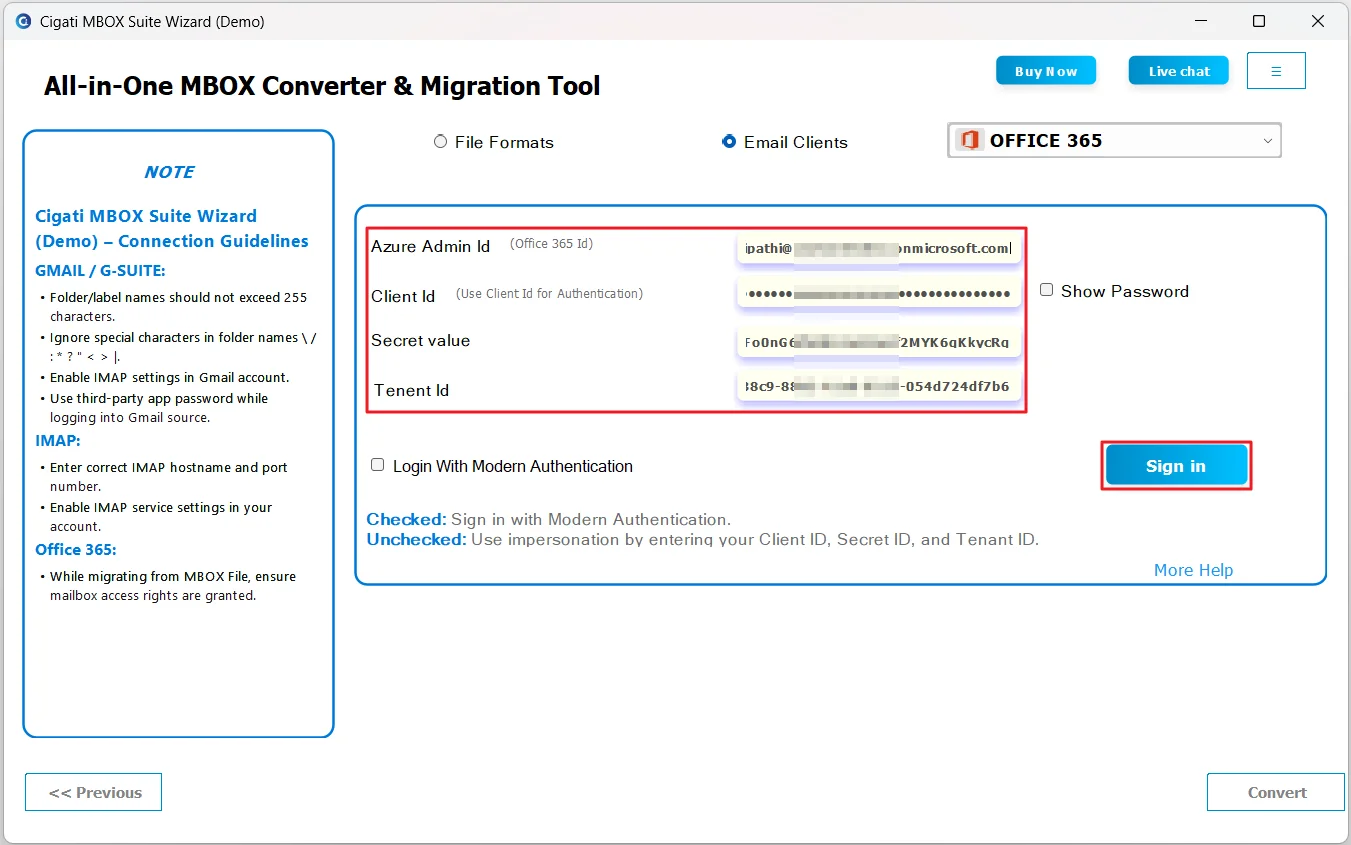
Task: Click the Office 365 logo icon
Action: pyautogui.click(x=968, y=141)
